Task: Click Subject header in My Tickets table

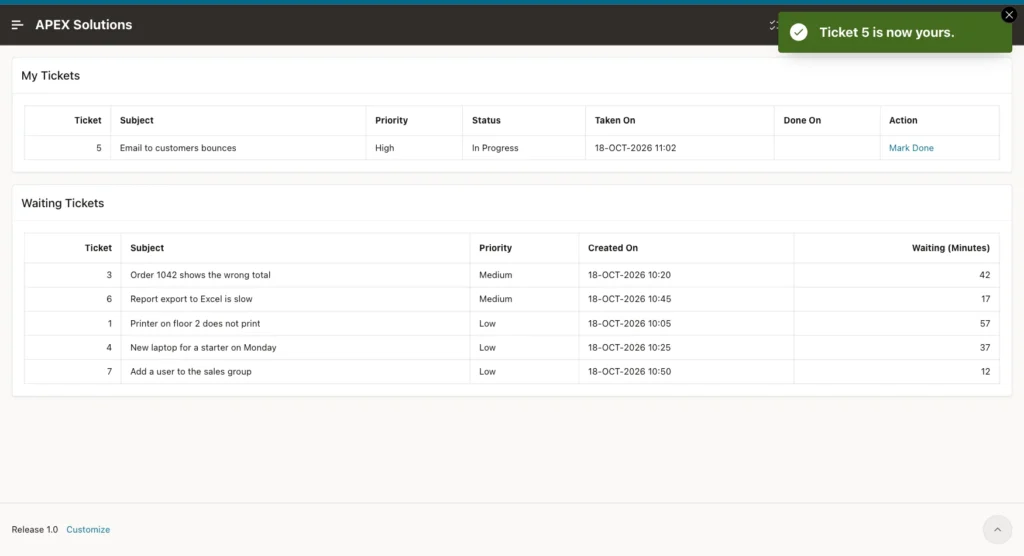Action: 136,120
